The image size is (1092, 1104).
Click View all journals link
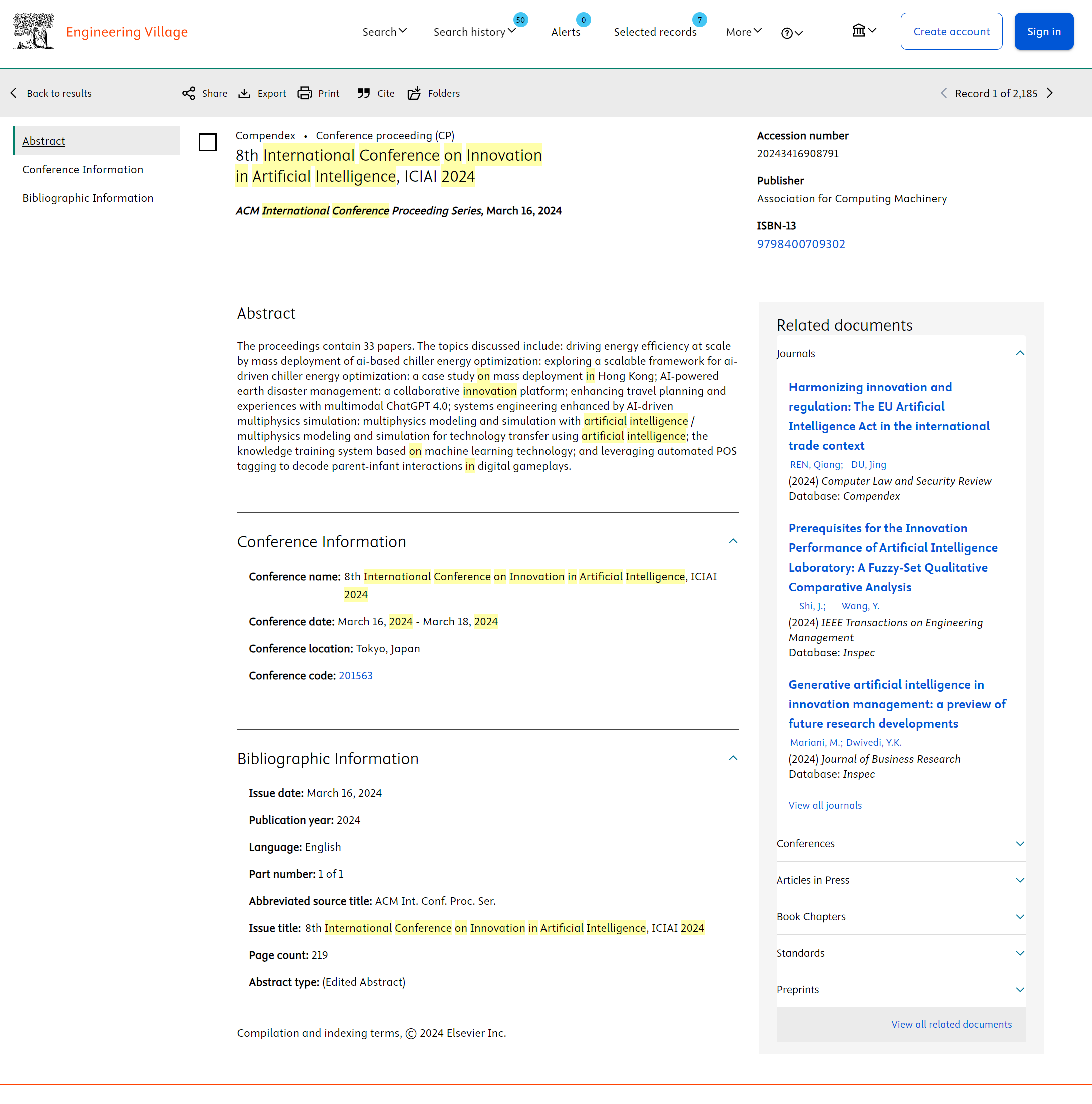point(825,805)
